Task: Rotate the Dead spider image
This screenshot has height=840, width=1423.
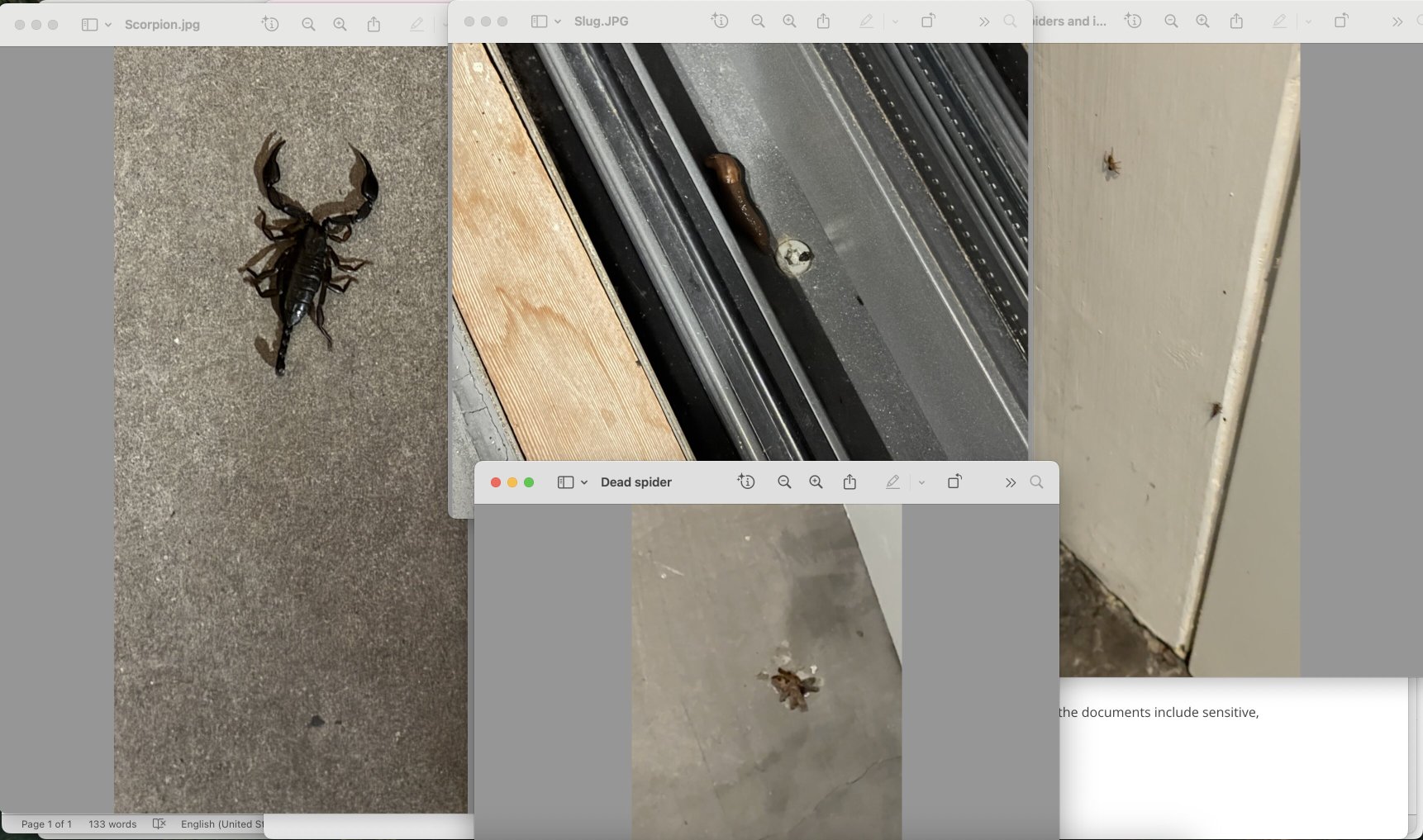Action: [x=954, y=482]
